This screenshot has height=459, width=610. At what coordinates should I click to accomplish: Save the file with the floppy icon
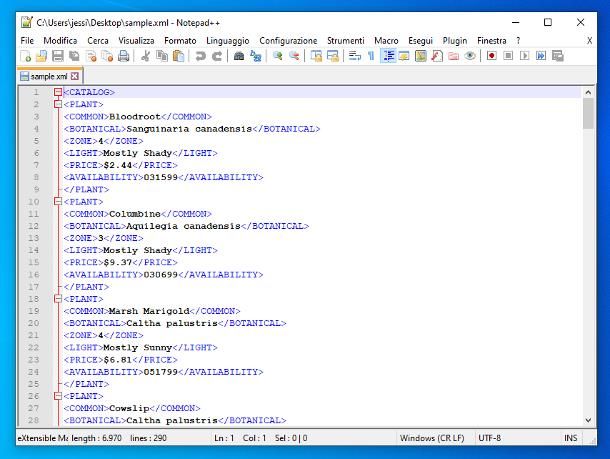58,56
